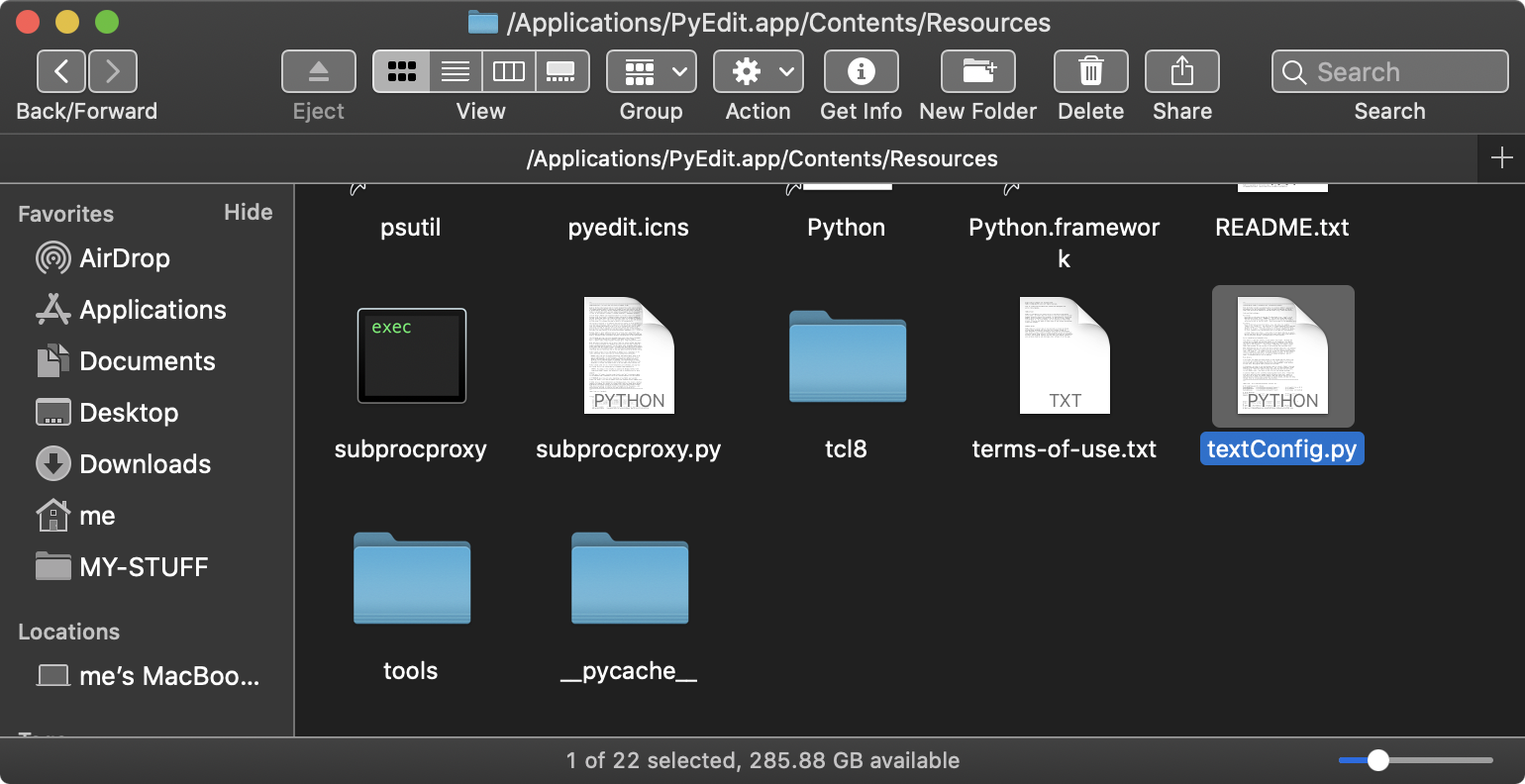1525x784 pixels.
Task: Click the Locations section header
Action: click(68, 632)
